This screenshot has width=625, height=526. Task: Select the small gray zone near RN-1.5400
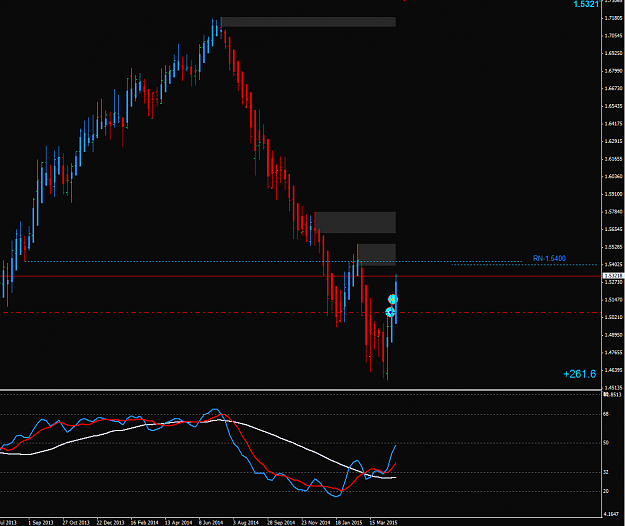pyautogui.click(x=377, y=255)
